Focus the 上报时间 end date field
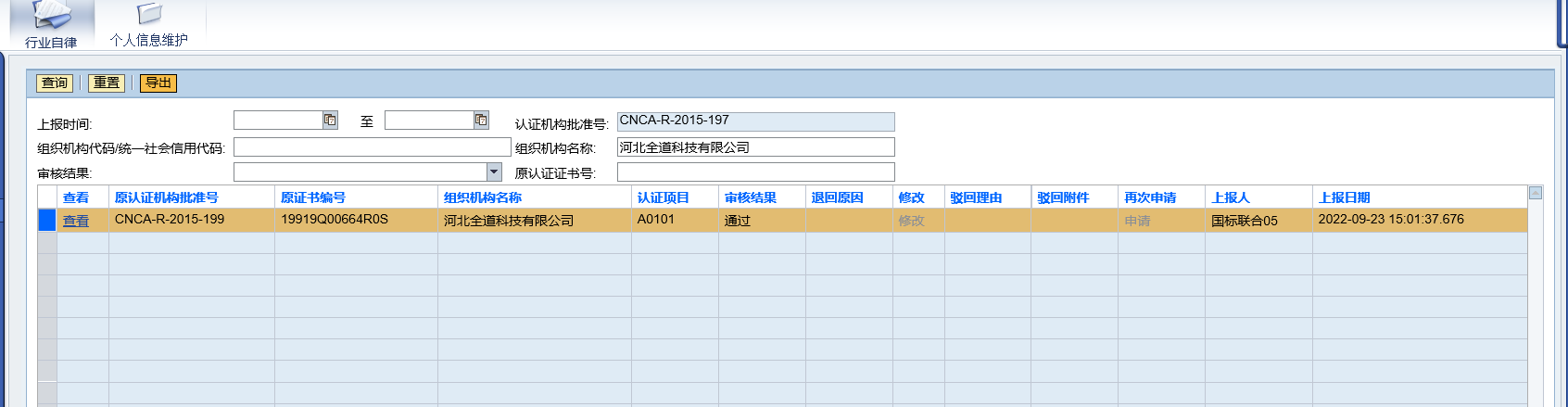1568x407 pixels. (x=429, y=120)
